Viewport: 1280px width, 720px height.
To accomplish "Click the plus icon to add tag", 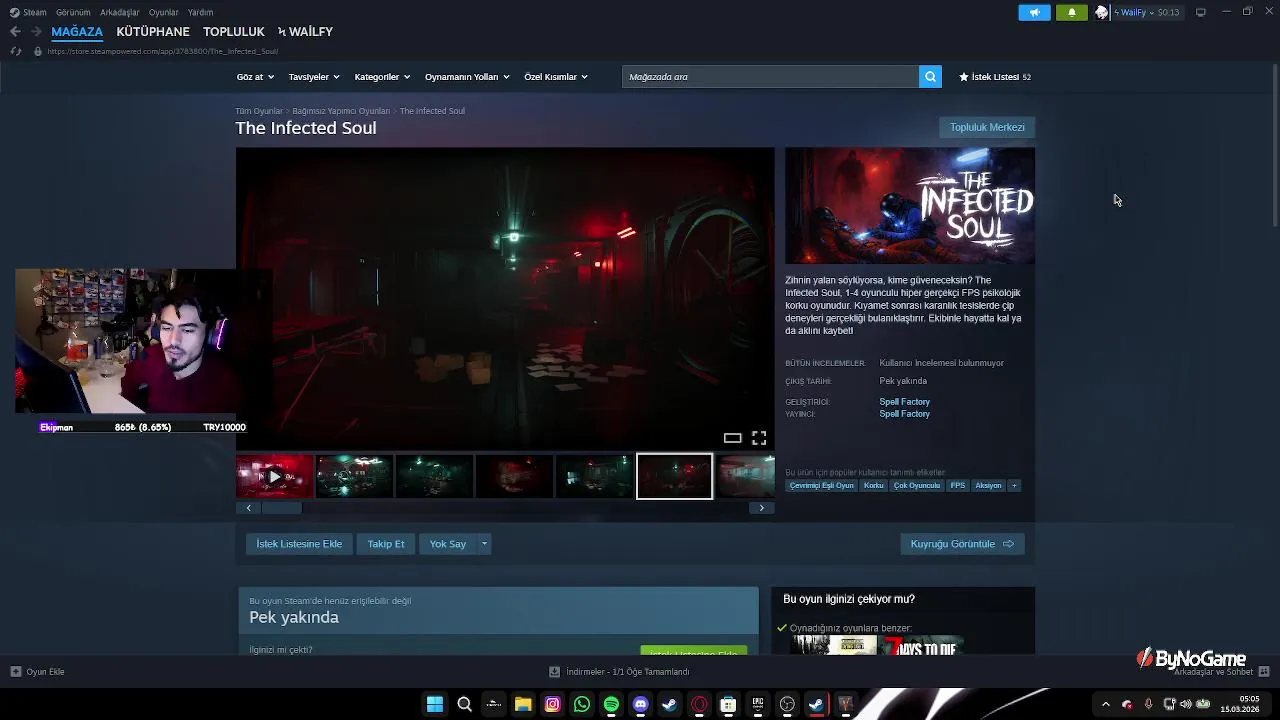I will click(x=1014, y=486).
